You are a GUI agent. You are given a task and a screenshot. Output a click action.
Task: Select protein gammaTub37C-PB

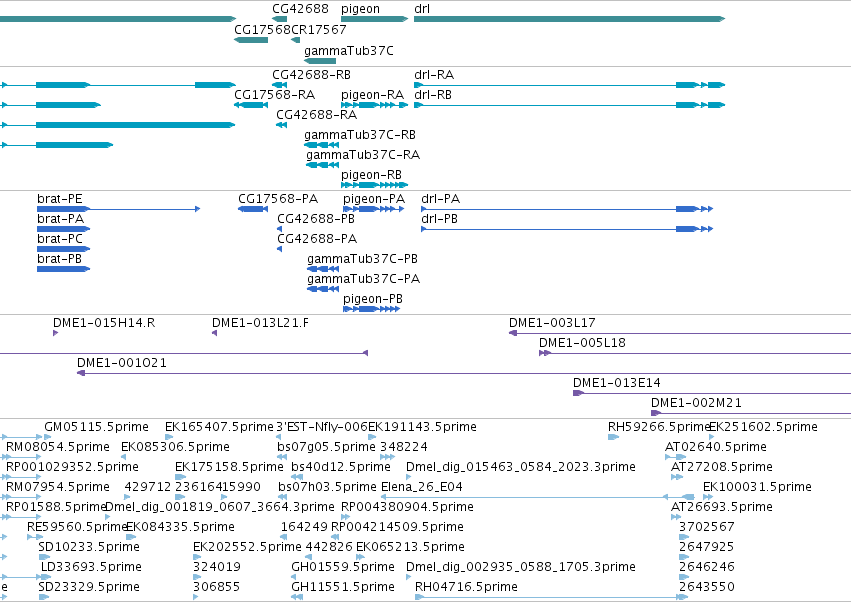tap(363, 259)
